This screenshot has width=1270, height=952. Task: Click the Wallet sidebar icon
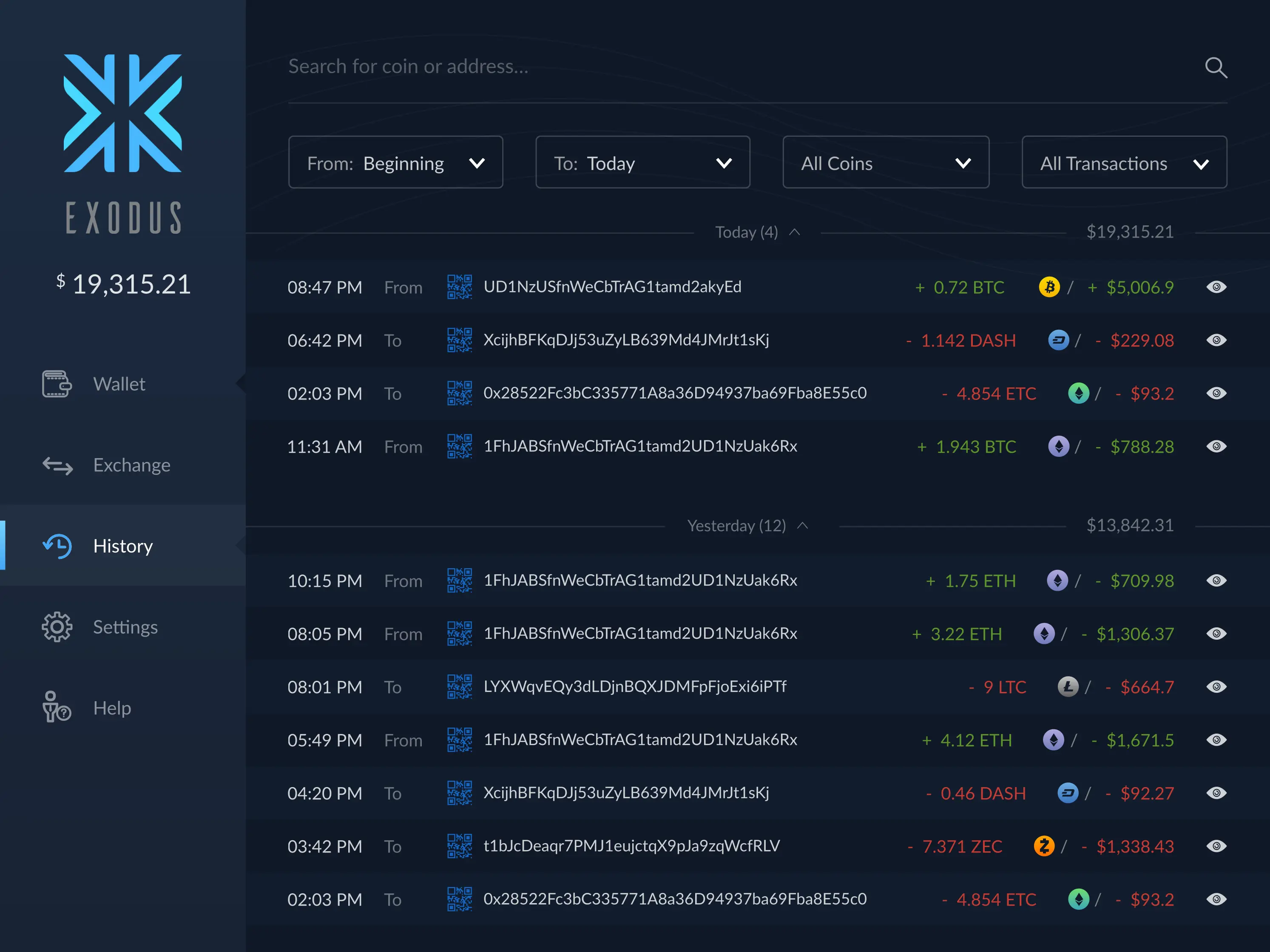[56, 384]
